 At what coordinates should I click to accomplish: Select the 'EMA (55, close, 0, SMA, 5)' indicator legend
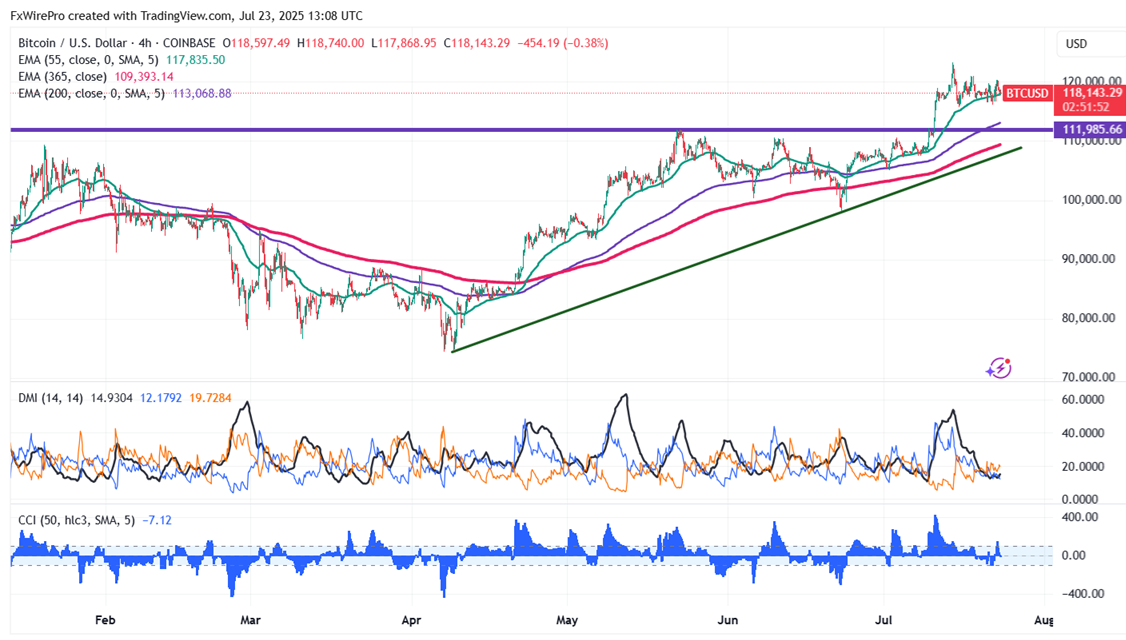click(x=88, y=60)
